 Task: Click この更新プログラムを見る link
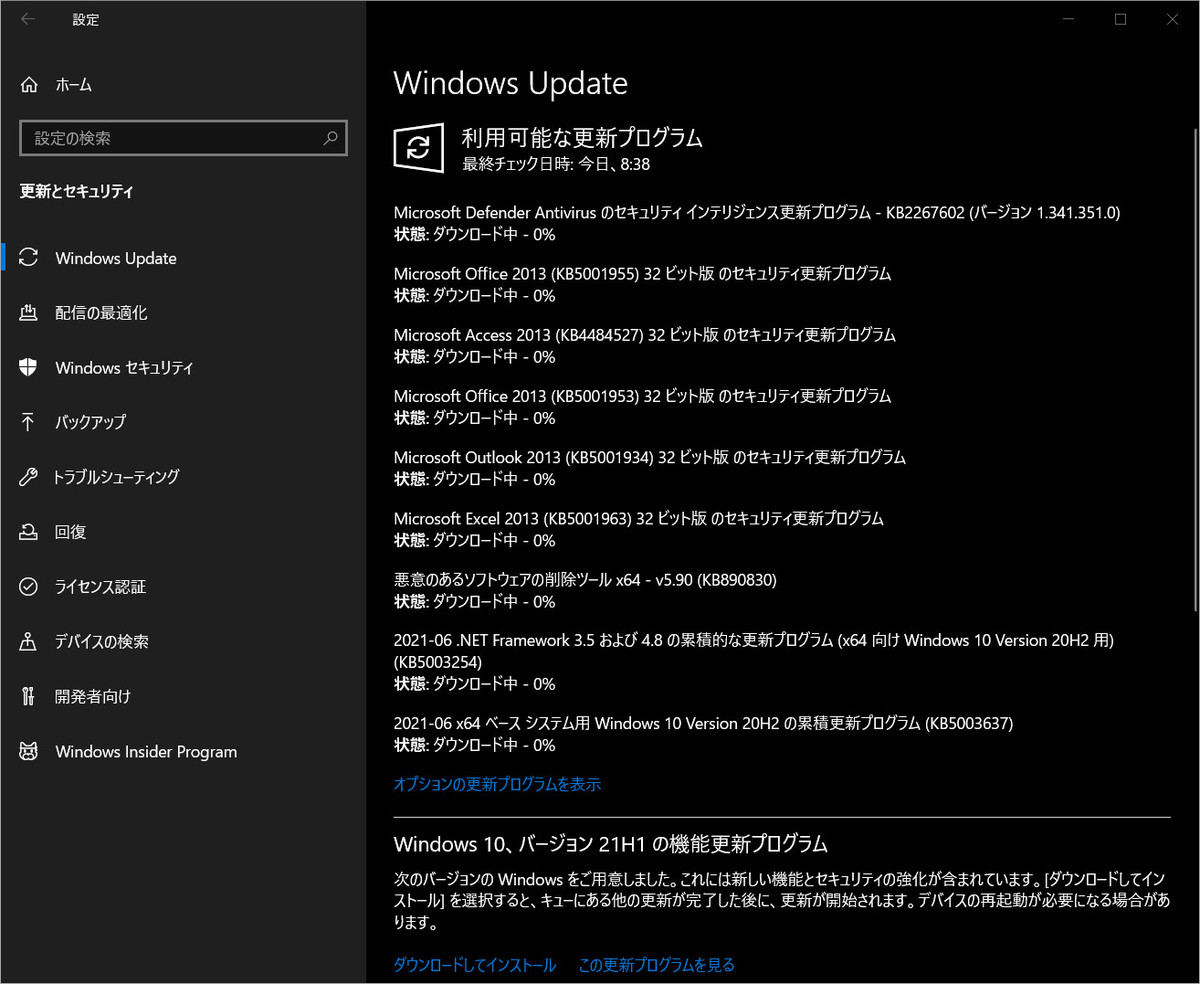[656, 965]
